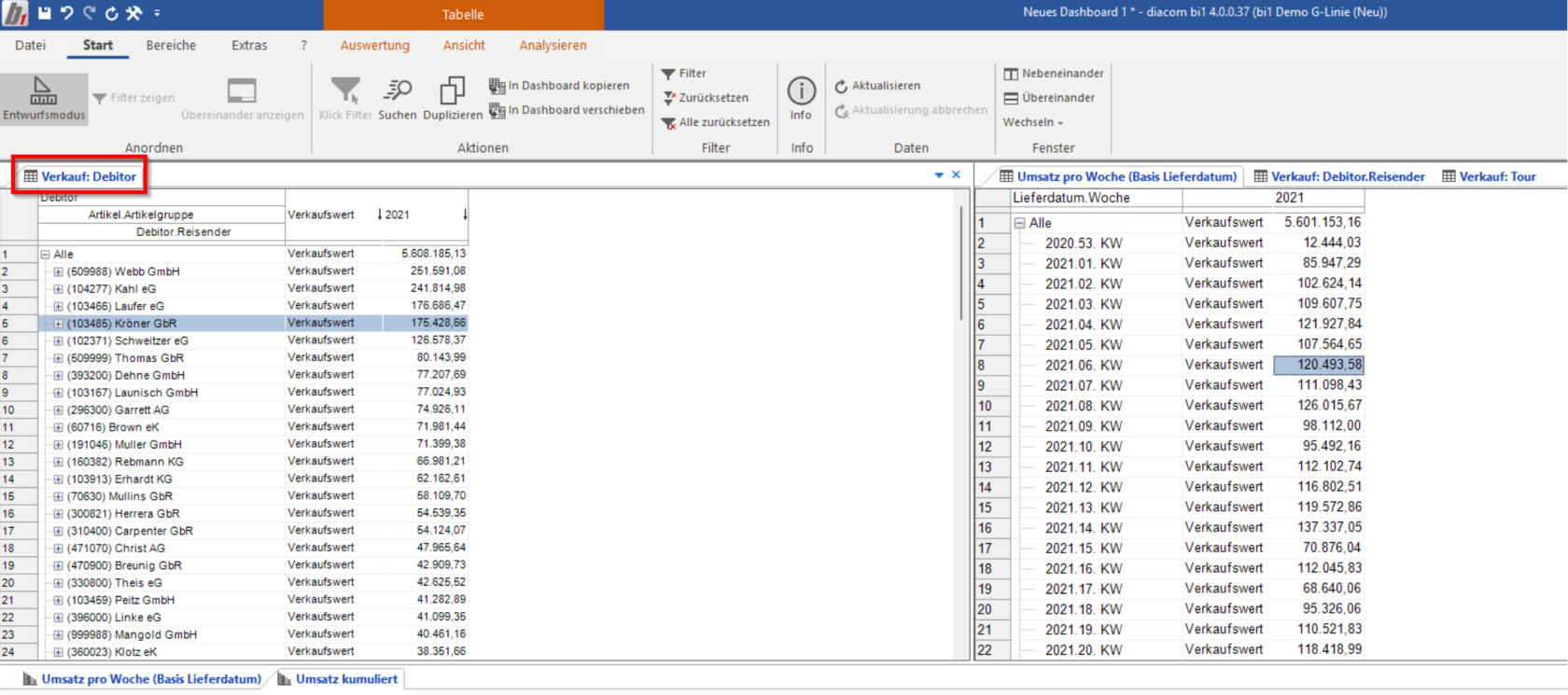Open the Wechseln window dropdown
Screen dimensions: 1568x695
pos(1033,122)
